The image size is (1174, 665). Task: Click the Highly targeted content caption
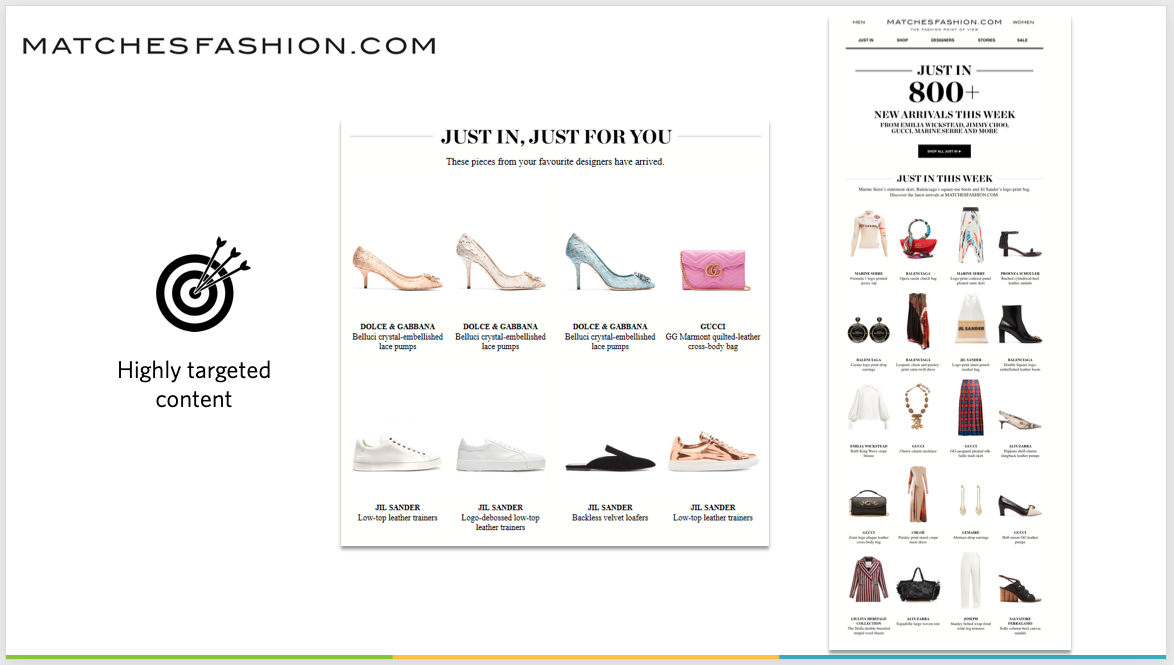tap(194, 384)
